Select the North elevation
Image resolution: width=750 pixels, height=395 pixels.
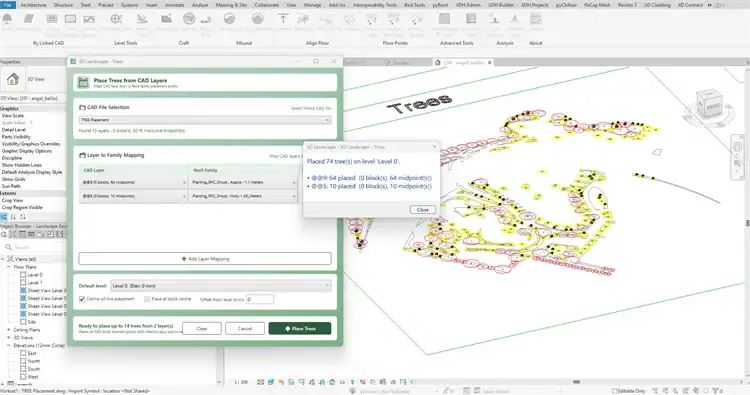point(34,361)
